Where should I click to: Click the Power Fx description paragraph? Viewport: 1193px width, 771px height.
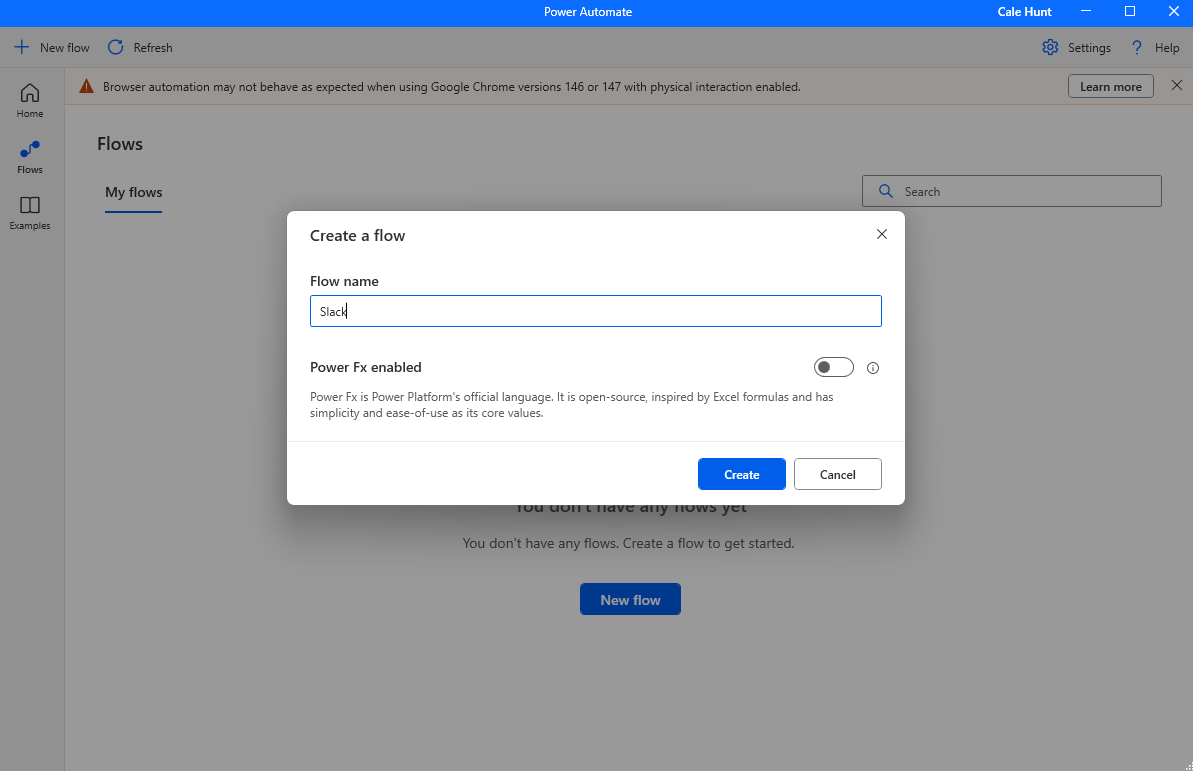571,405
